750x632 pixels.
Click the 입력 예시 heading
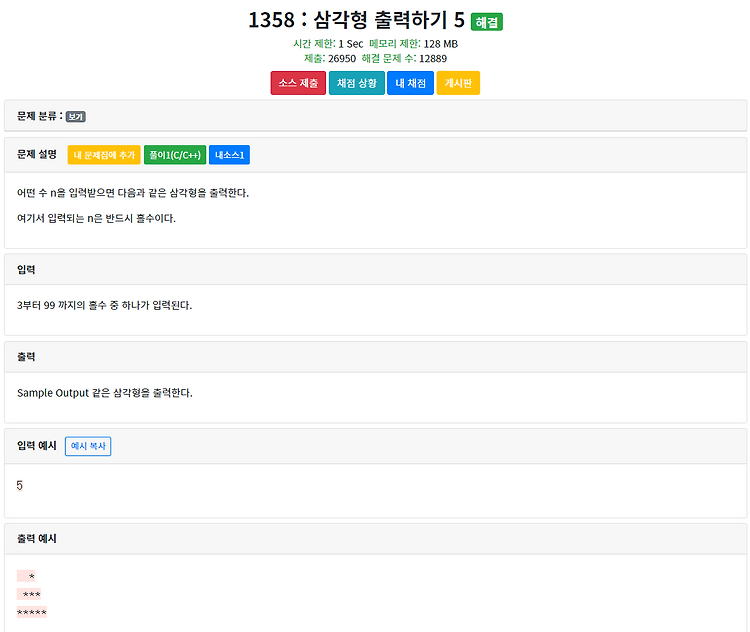pyautogui.click(x=37, y=446)
